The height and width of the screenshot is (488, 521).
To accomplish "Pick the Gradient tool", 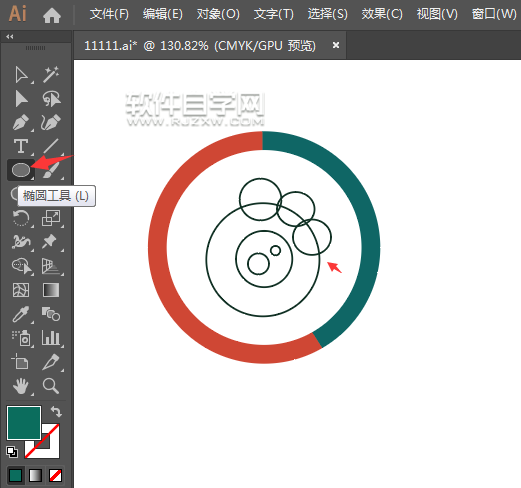I will [51, 290].
